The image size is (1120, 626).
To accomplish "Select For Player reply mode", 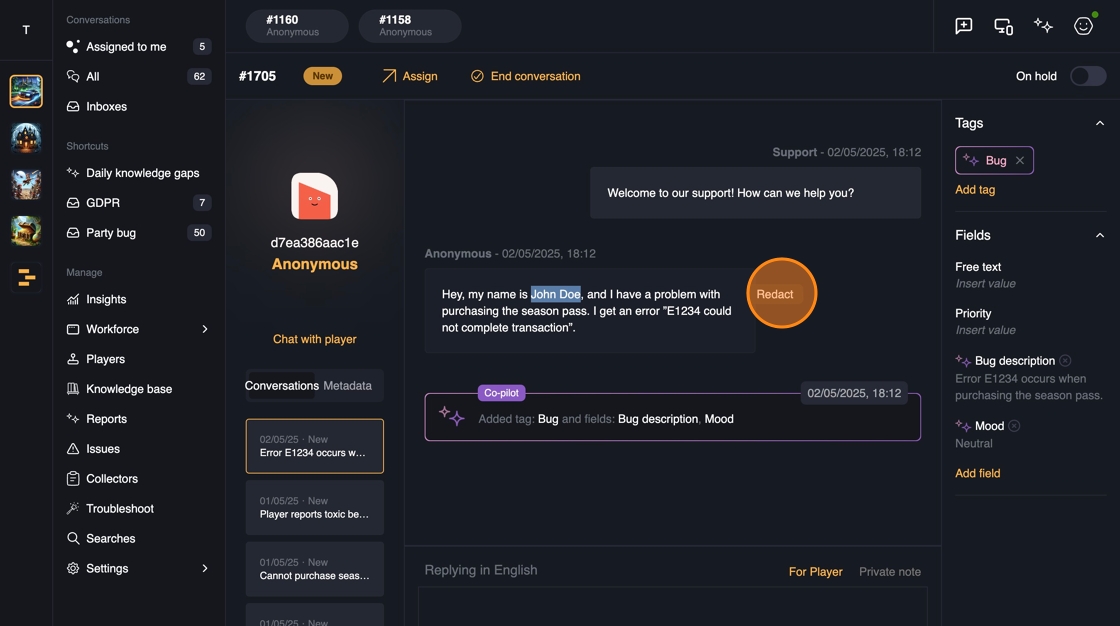I will pyautogui.click(x=815, y=572).
